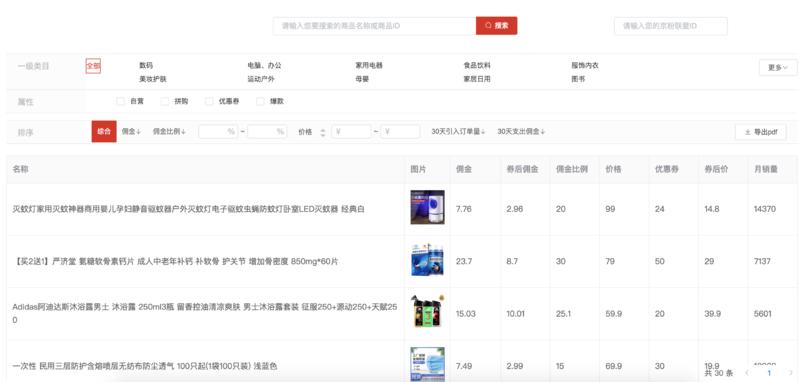Go to the previous page arrow
The image size is (800, 382).
pyautogui.click(x=747, y=373)
